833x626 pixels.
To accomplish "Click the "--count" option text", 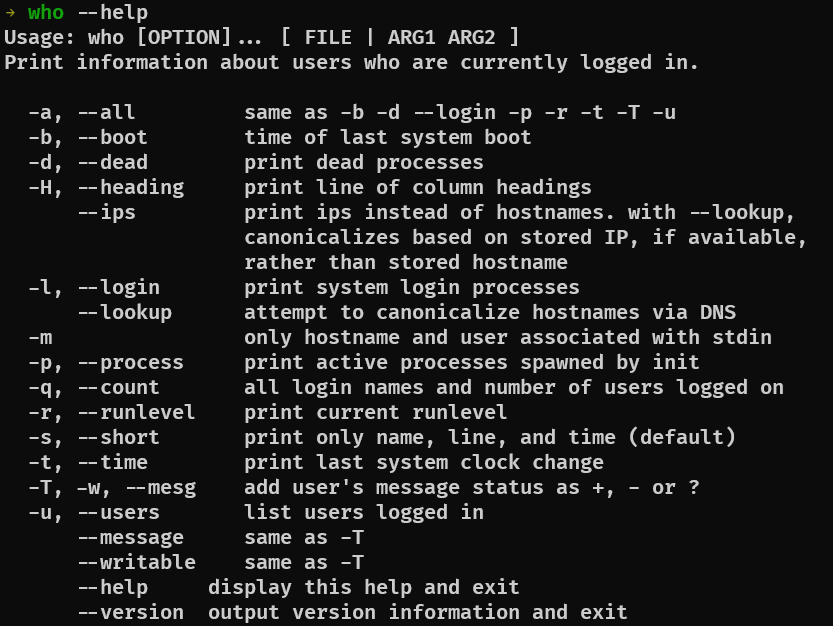I will (x=118, y=387).
